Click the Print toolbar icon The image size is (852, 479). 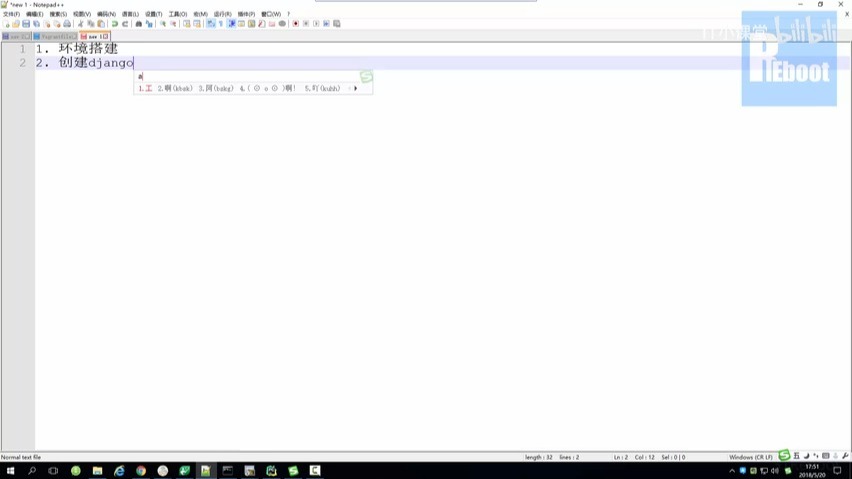pos(67,23)
